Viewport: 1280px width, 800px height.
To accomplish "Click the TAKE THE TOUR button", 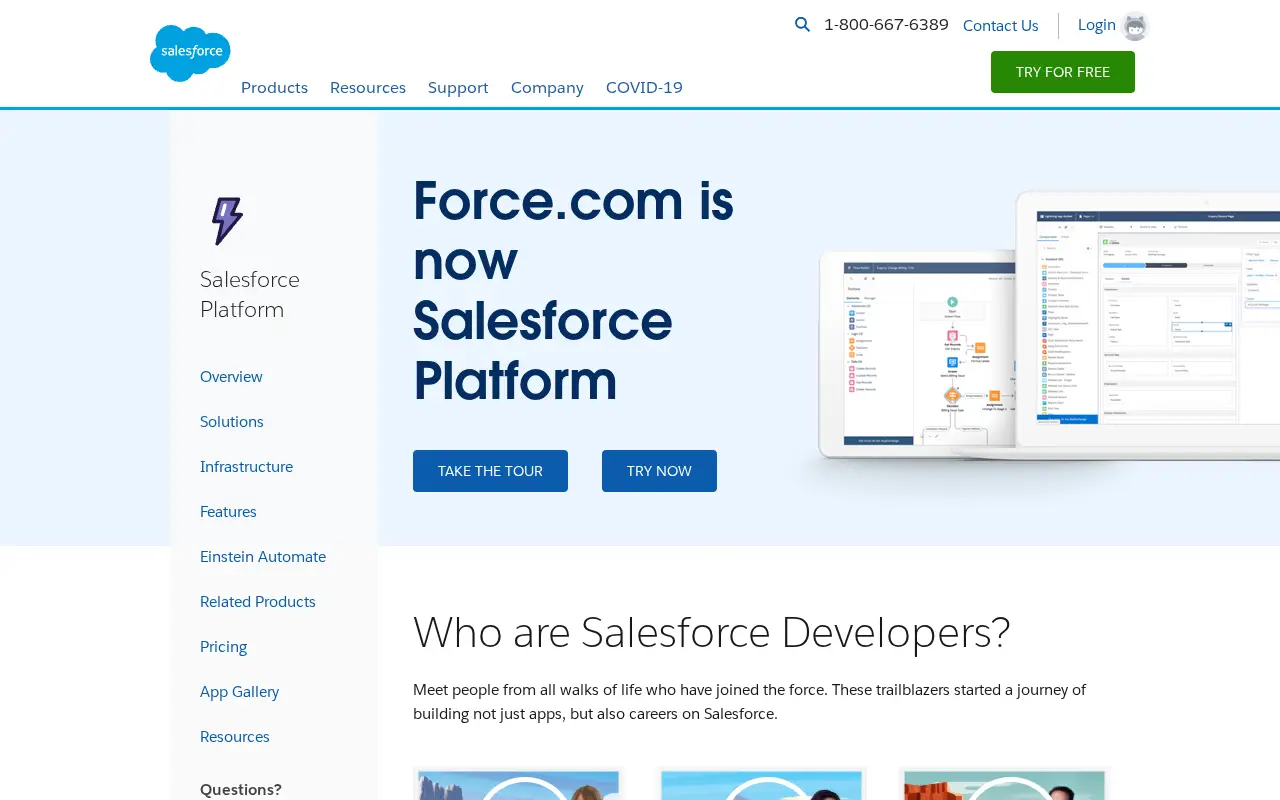I will (x=490, y=471).
